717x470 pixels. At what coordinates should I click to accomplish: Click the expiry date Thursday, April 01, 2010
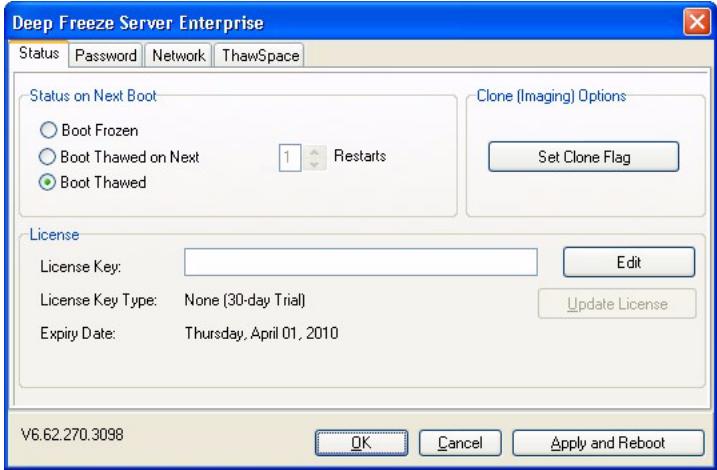coord(262,333)
